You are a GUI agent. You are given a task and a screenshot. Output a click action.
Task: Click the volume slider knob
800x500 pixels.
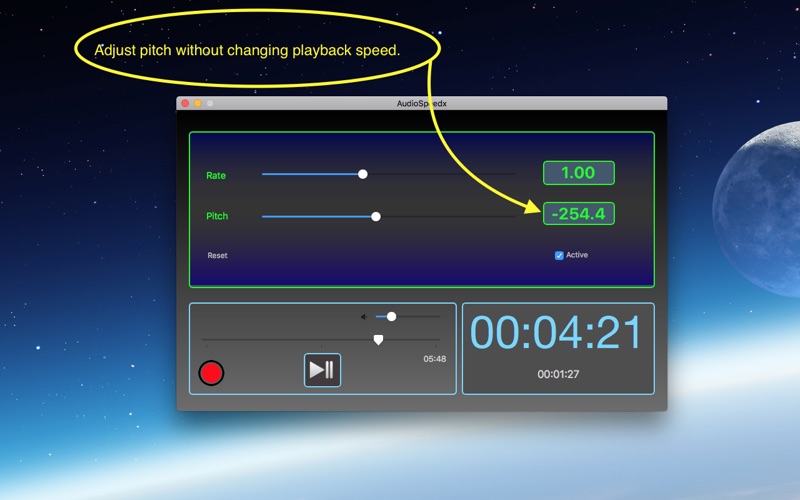click(391, 316)
